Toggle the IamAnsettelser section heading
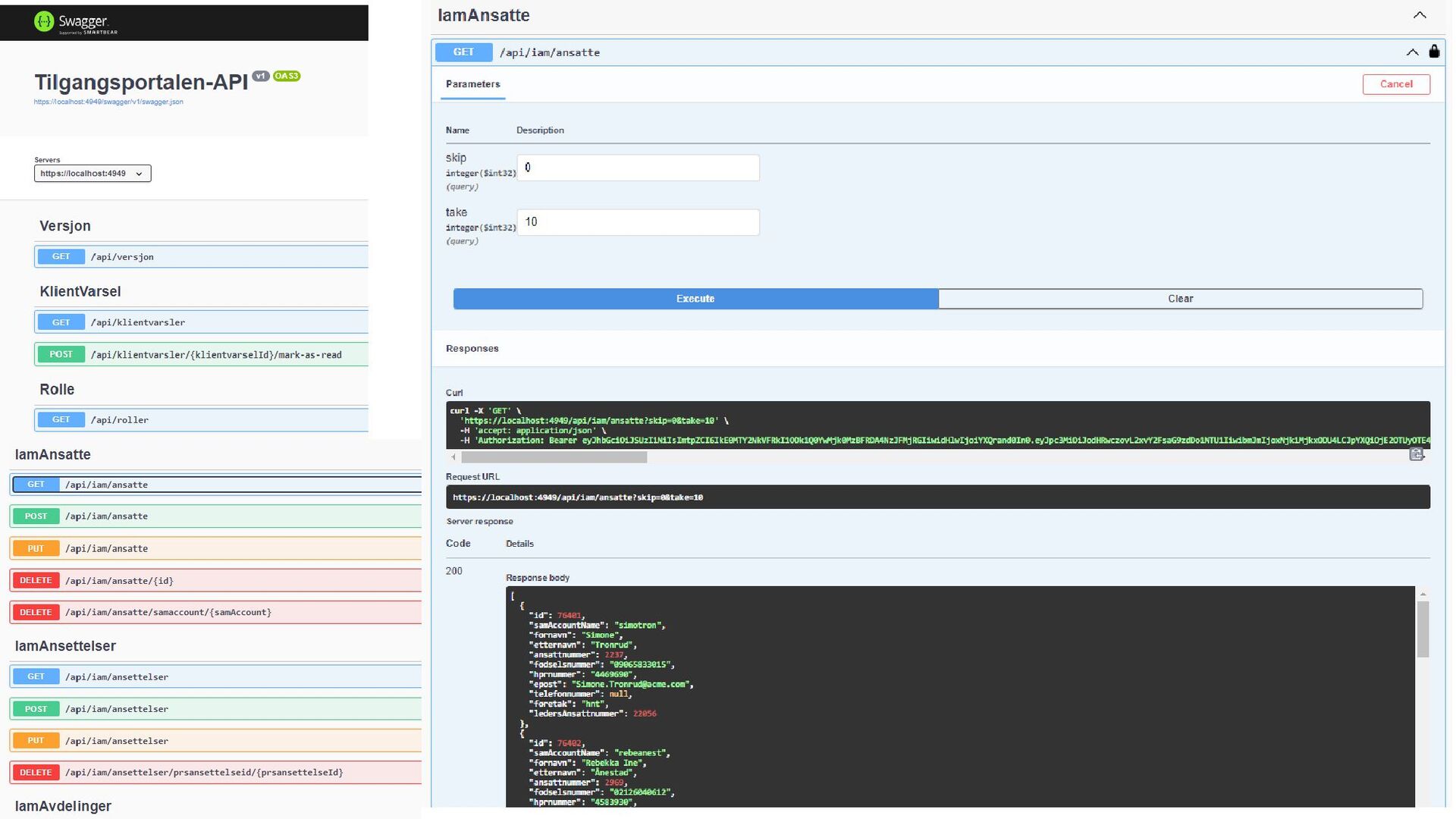This screenshot has width=1456, height=819. tap(65, 646)
